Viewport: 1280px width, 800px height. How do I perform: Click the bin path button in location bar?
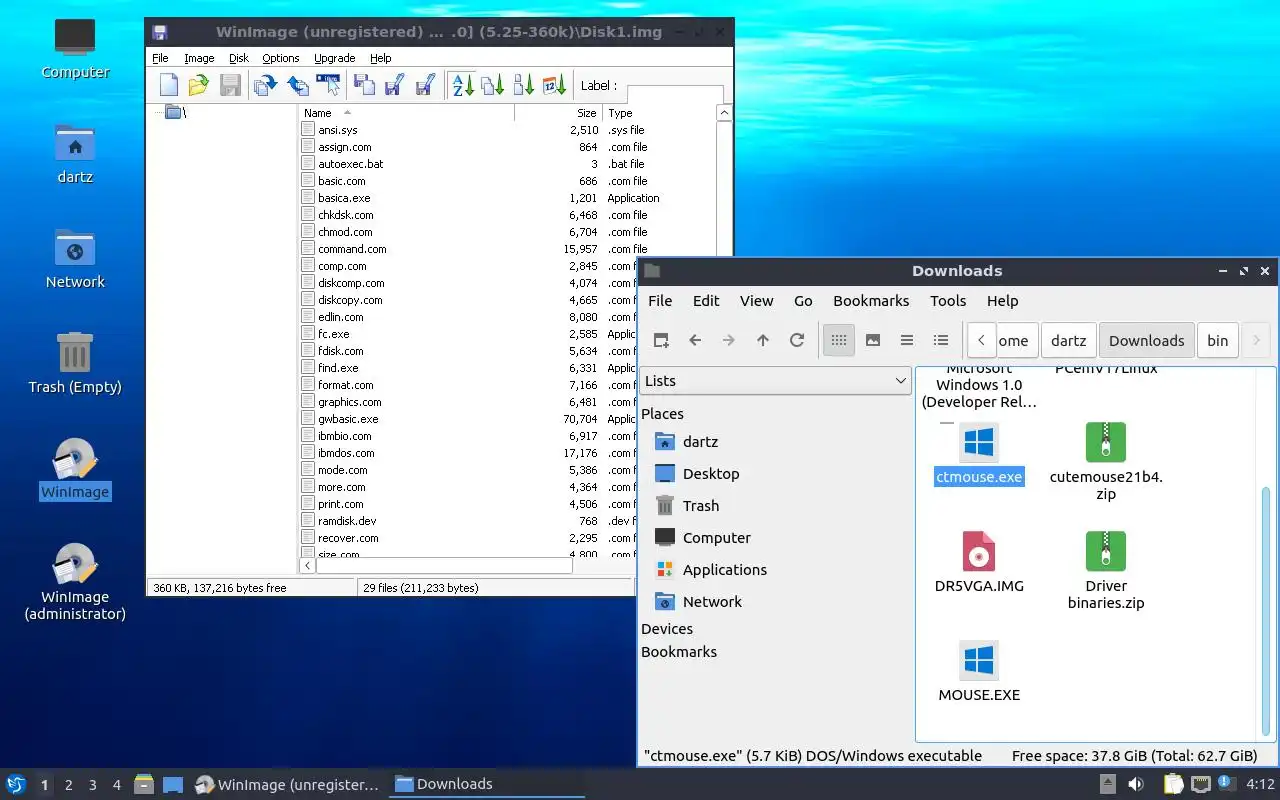(x=1217, y=340)
